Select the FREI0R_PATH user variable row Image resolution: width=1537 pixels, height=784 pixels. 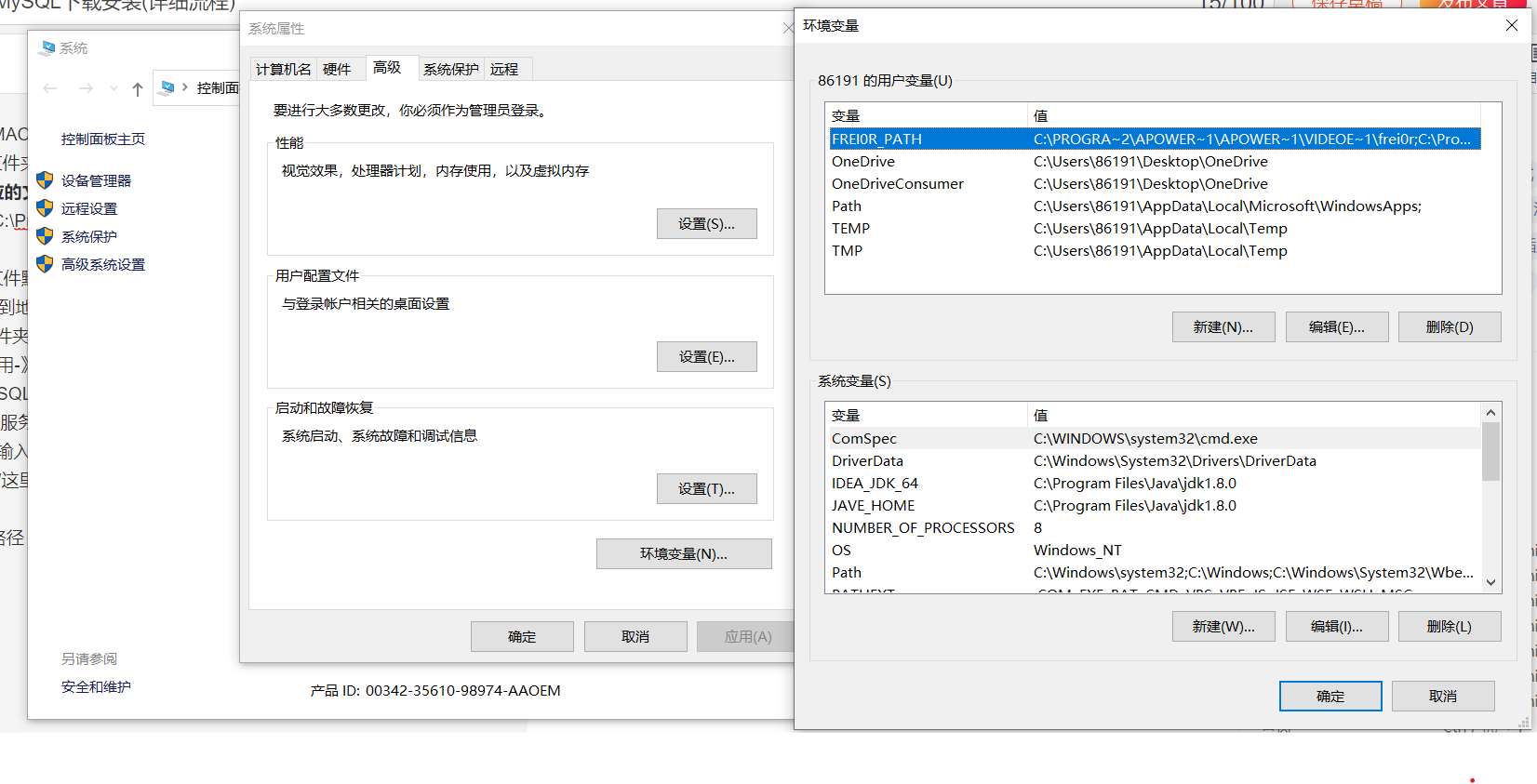click(x=1155, y=140)
